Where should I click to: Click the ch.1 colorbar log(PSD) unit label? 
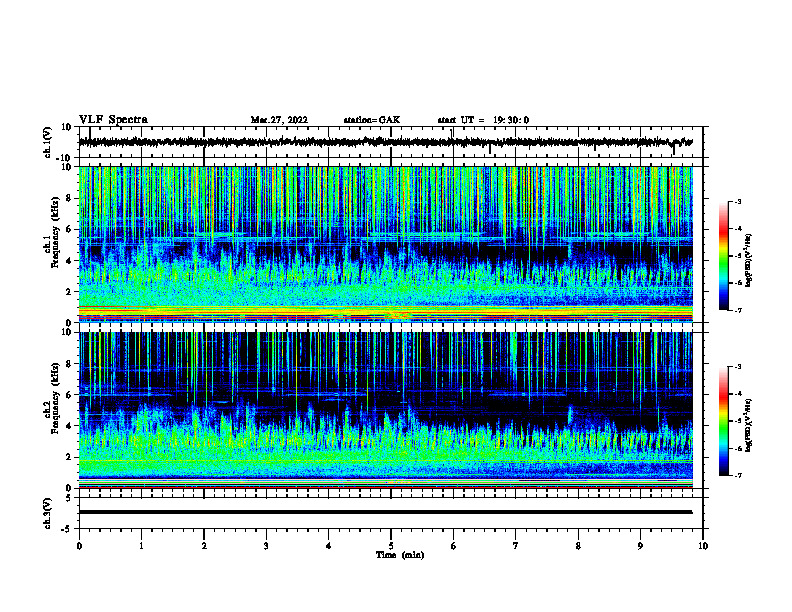[x=749, y=260]
